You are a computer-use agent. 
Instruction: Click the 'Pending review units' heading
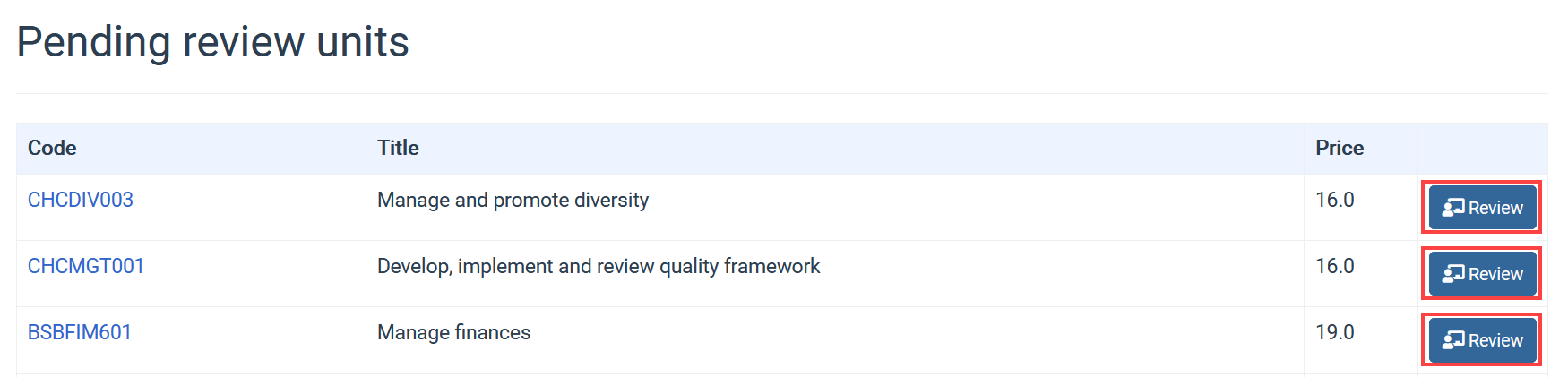click(x=213, y=42)
